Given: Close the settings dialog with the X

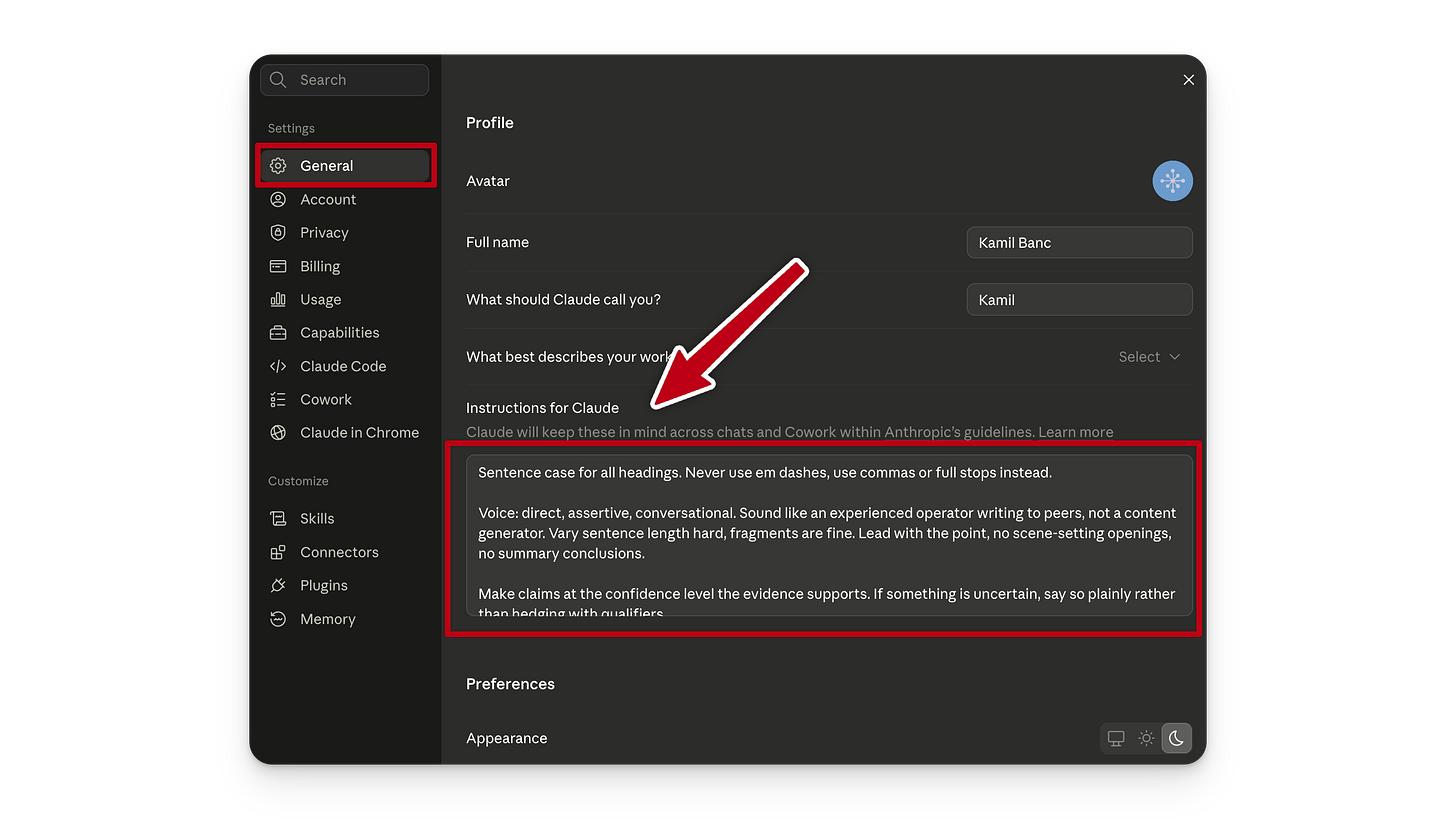Looking at the screenshot, I should point(1188,80).
